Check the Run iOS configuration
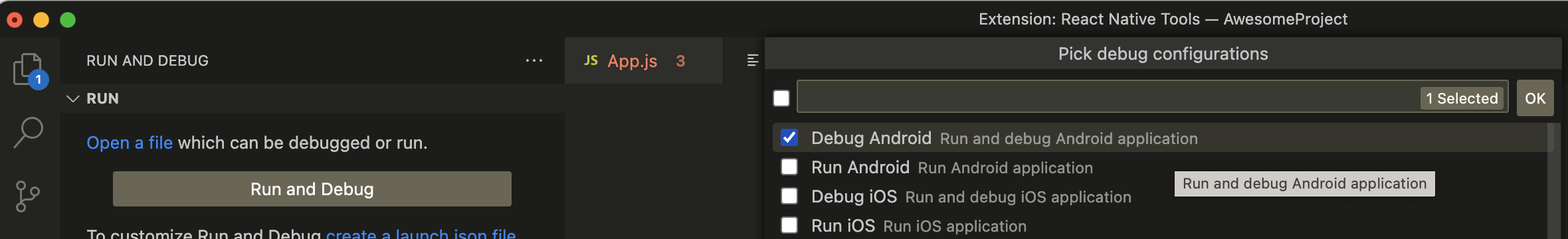 [789, 225]
